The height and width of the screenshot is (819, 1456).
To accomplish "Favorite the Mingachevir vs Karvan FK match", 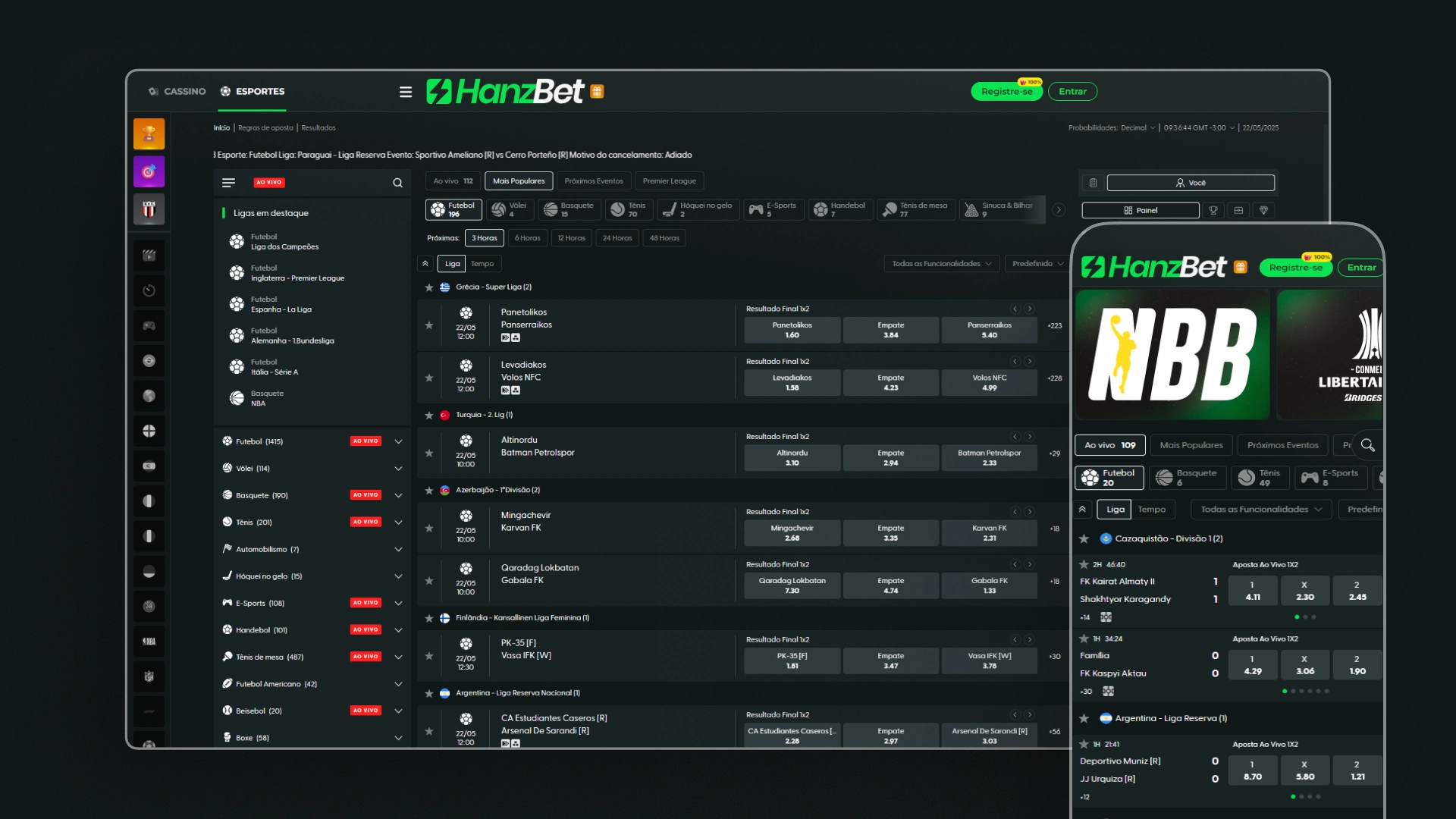I will coord(429,528).
